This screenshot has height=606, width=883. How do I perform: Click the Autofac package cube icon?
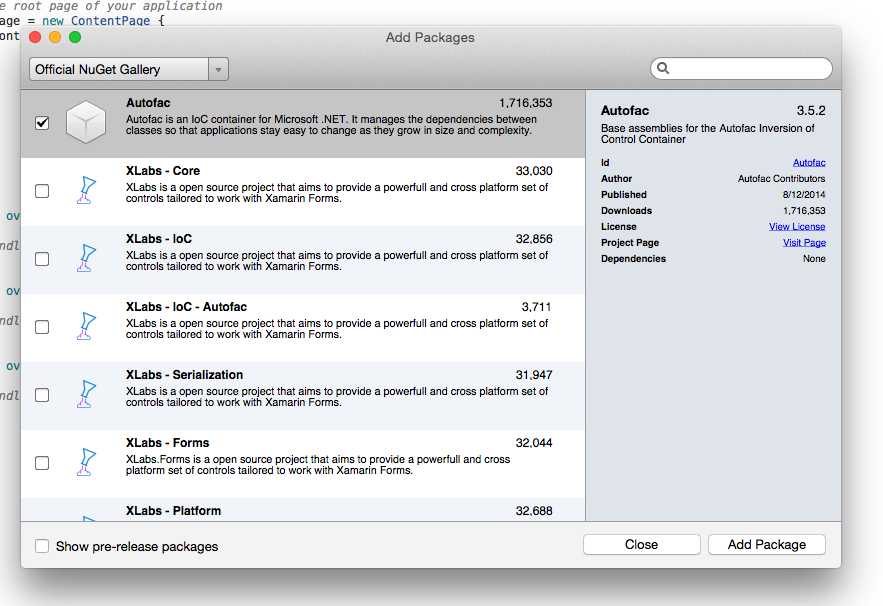pos(86,122)
